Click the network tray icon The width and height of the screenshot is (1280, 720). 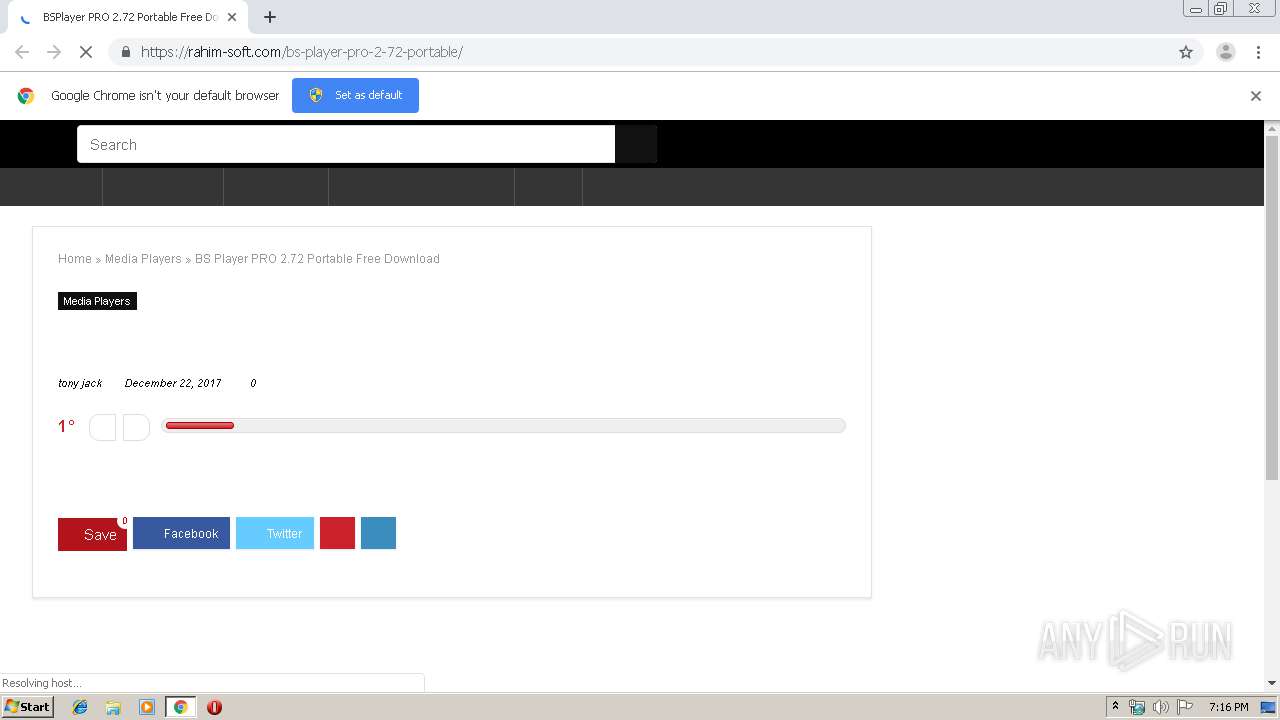[1137, 707]
